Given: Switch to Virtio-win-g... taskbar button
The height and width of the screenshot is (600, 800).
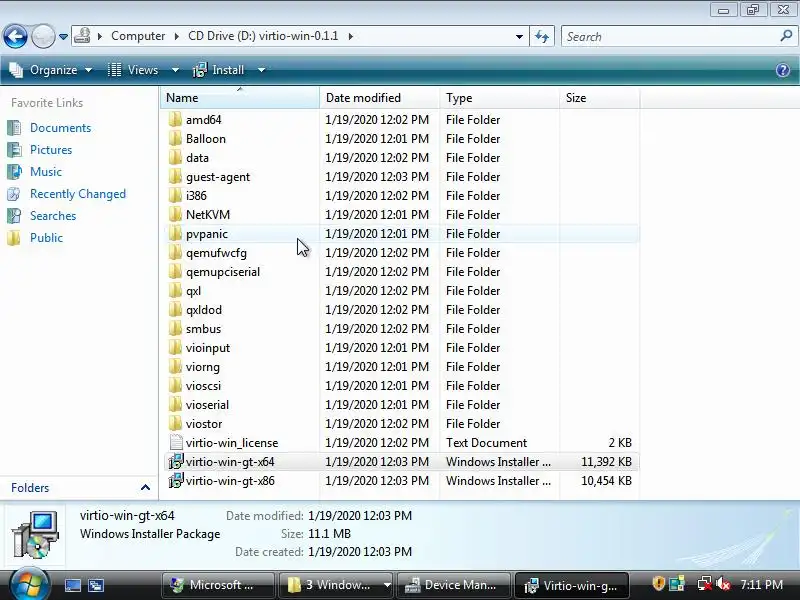Looking at the screenshot, I should [571, 585].
